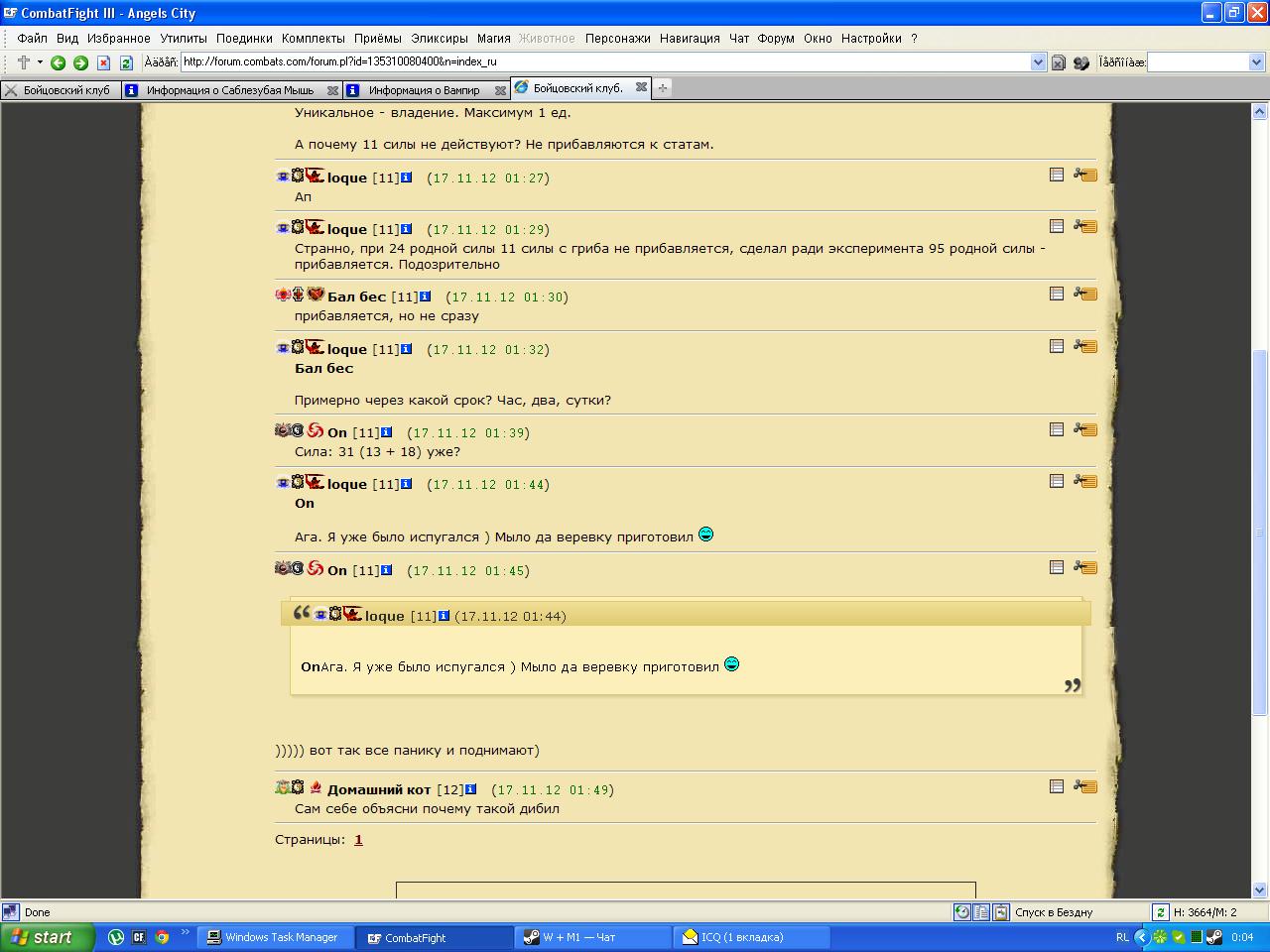Close the Информация о Саблезубая Мышь tab

coord(332,90)
